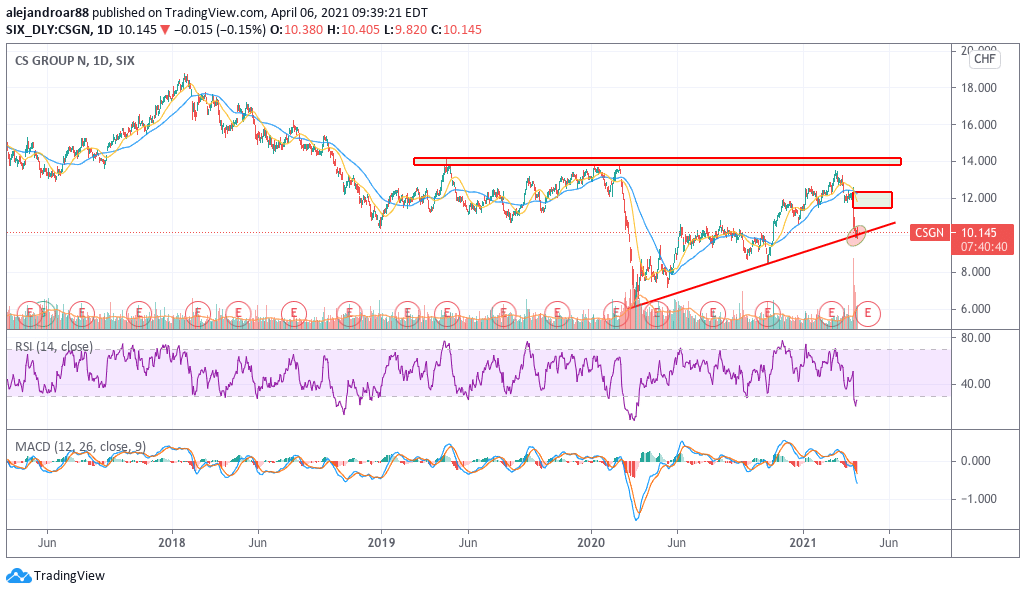The image size is (1026, 594).
Task: Select the small green-filled box near 12.000
Action: click(872, 200)
